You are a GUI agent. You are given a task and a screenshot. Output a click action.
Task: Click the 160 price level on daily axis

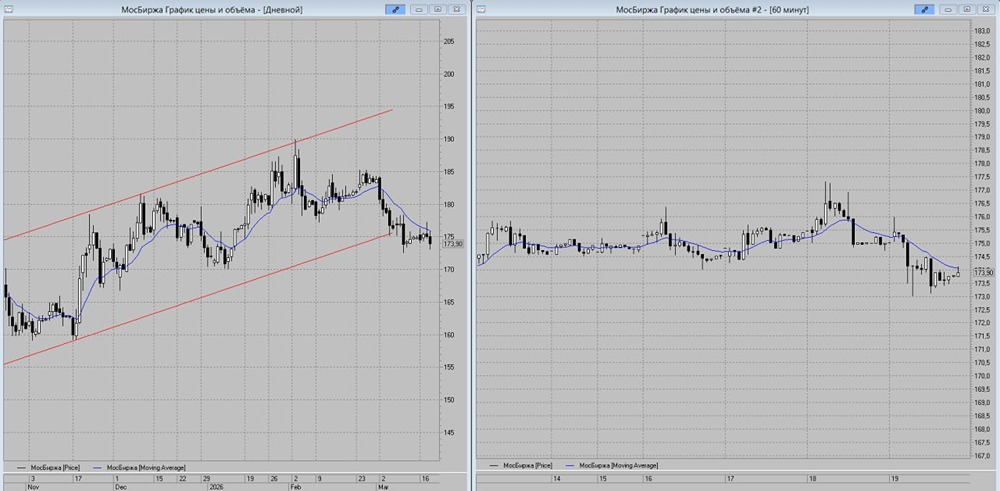coord(448,335)
